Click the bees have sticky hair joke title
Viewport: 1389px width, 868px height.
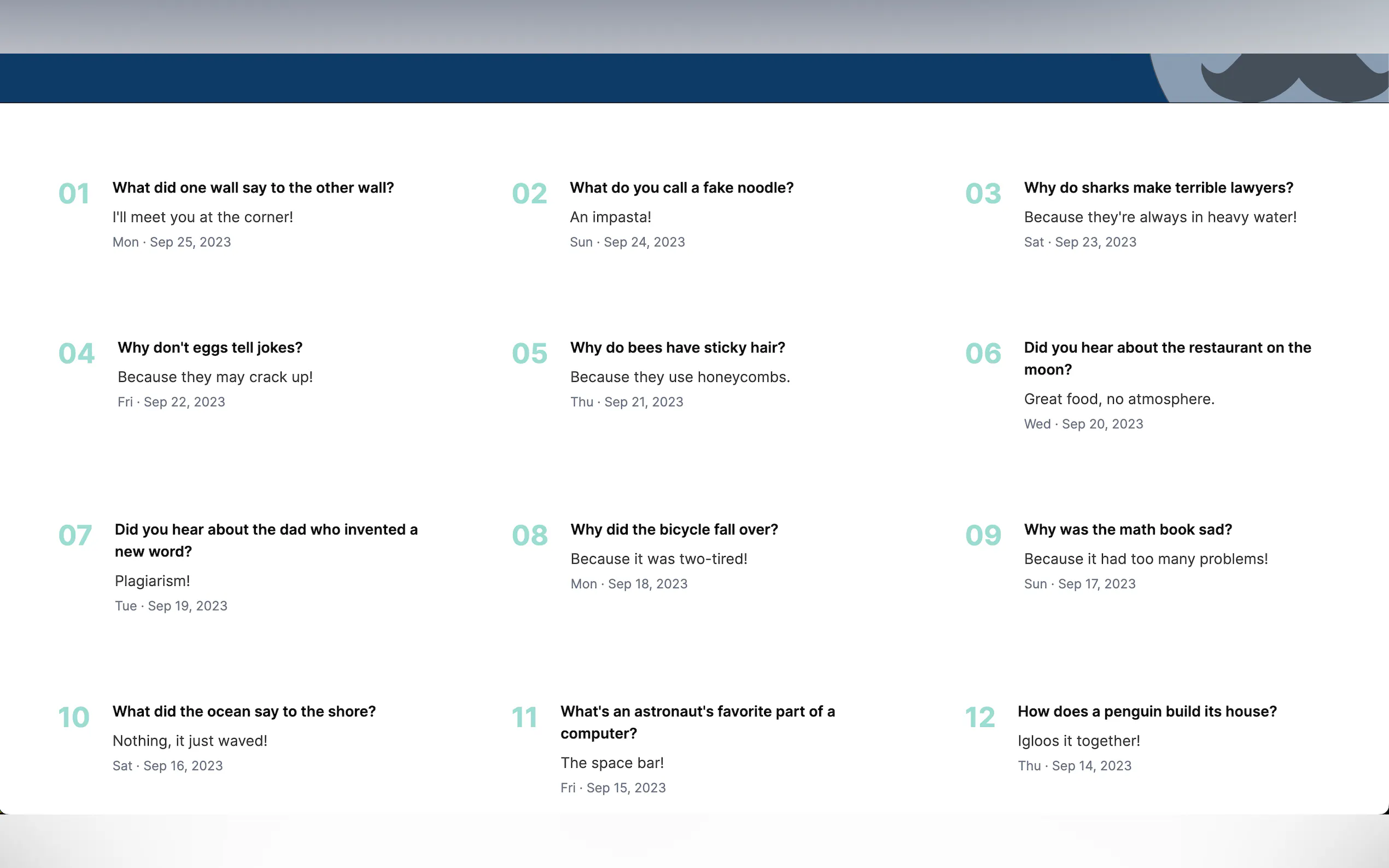(678, 347)
